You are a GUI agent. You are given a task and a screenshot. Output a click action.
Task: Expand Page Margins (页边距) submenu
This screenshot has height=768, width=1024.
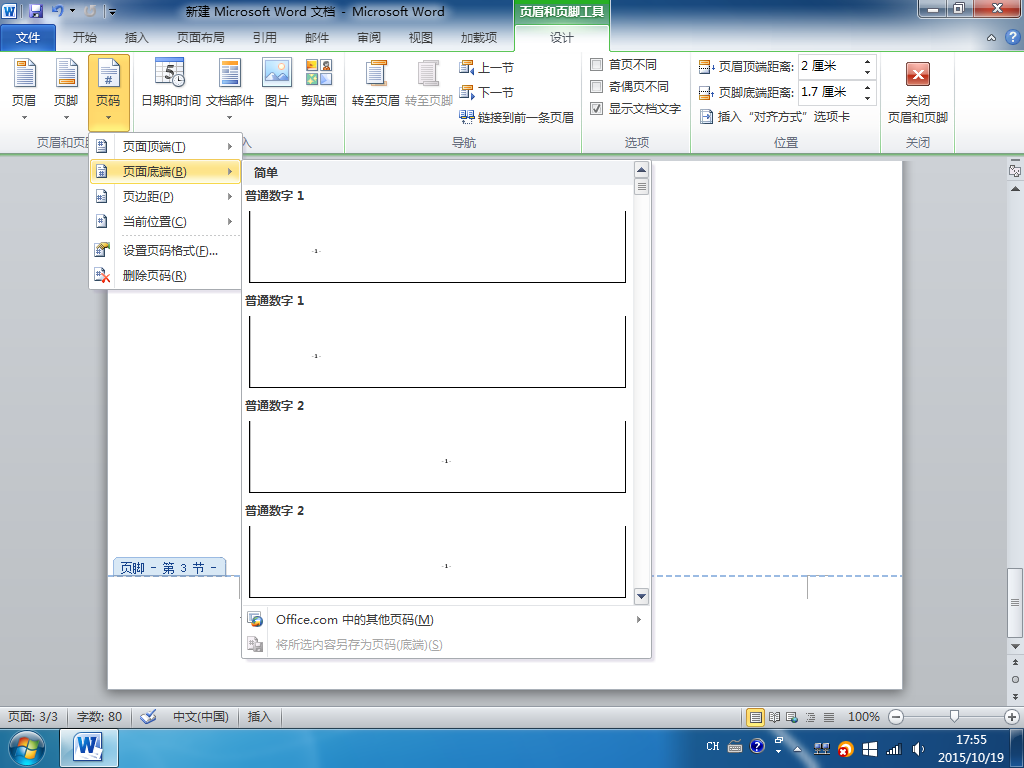coord(165,197)
